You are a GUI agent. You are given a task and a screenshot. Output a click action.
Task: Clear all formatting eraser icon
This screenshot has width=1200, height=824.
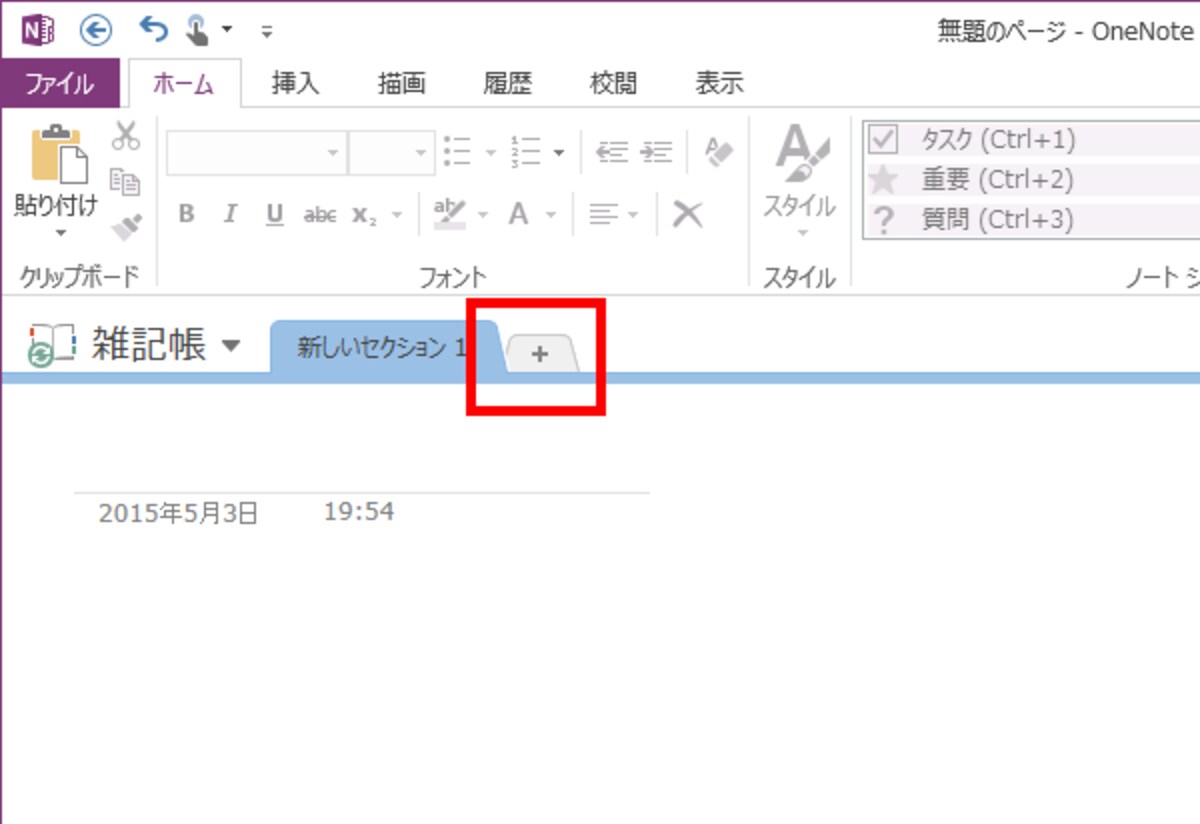point(718,151)
